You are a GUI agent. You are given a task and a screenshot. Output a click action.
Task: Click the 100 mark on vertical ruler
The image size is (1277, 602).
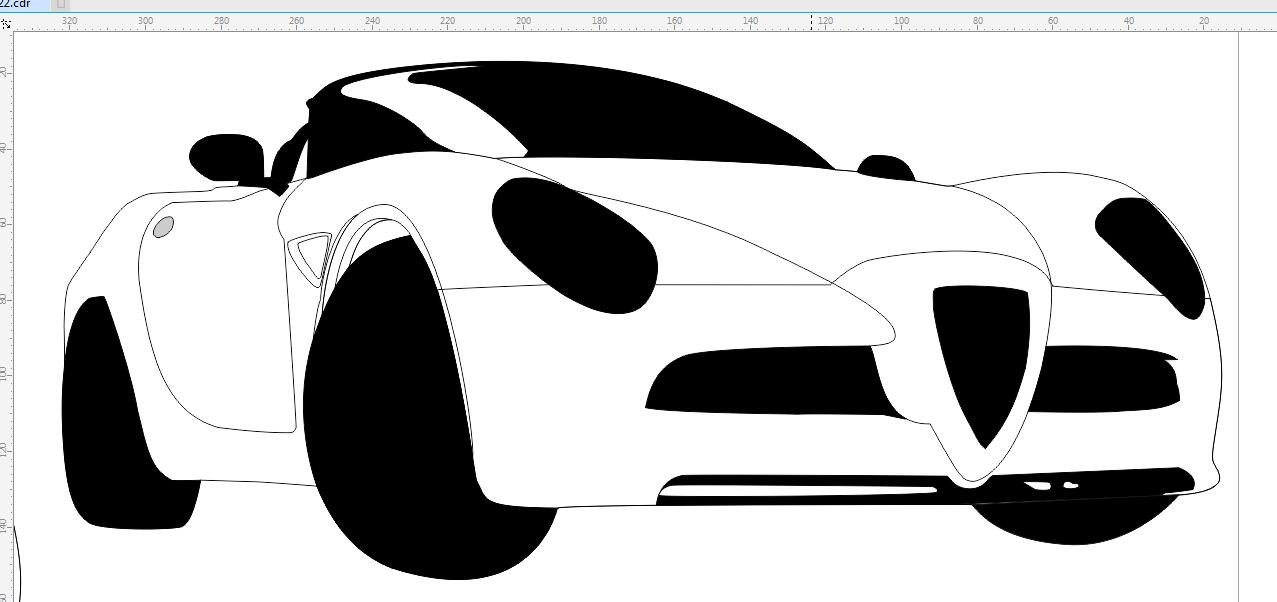coord(5,373)
